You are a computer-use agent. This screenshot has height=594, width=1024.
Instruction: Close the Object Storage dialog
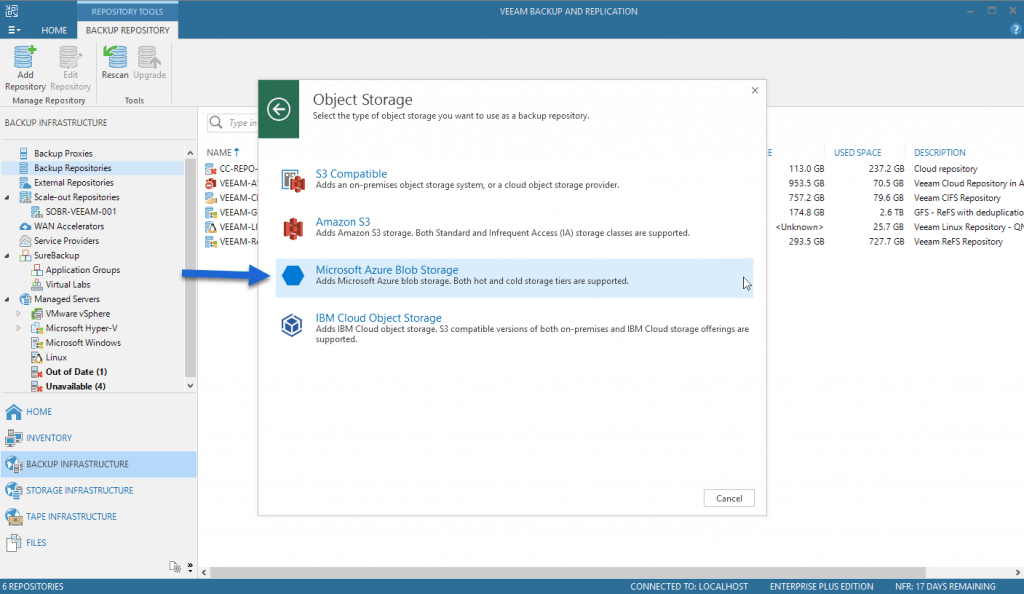755,90
